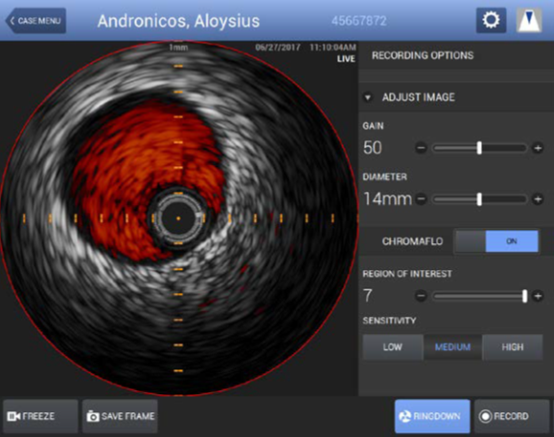554x437 pixels.
Task: Freeze the live image
Action: 40,416
